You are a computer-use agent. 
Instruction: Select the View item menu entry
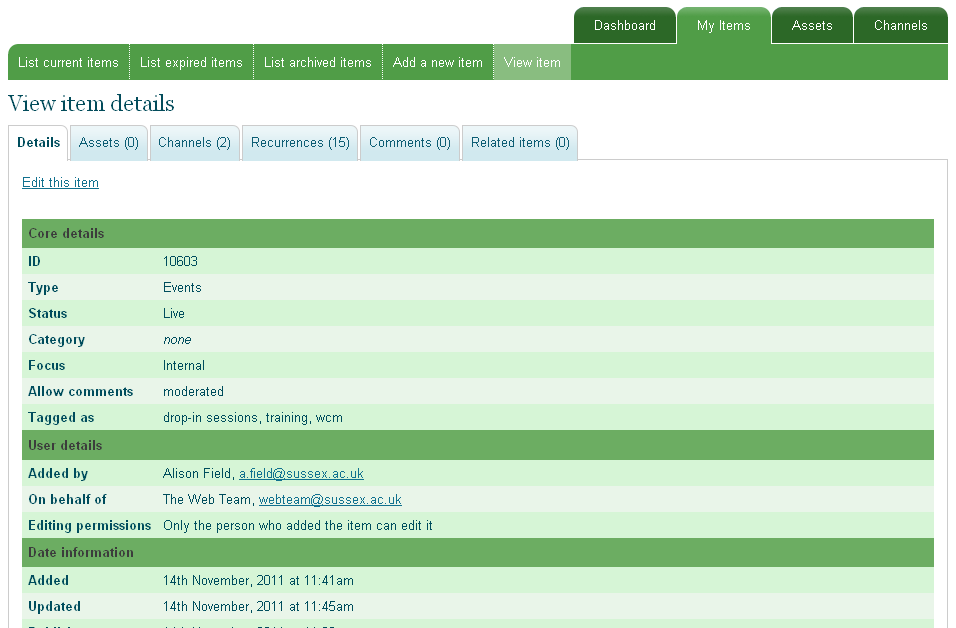coord(532,62)
